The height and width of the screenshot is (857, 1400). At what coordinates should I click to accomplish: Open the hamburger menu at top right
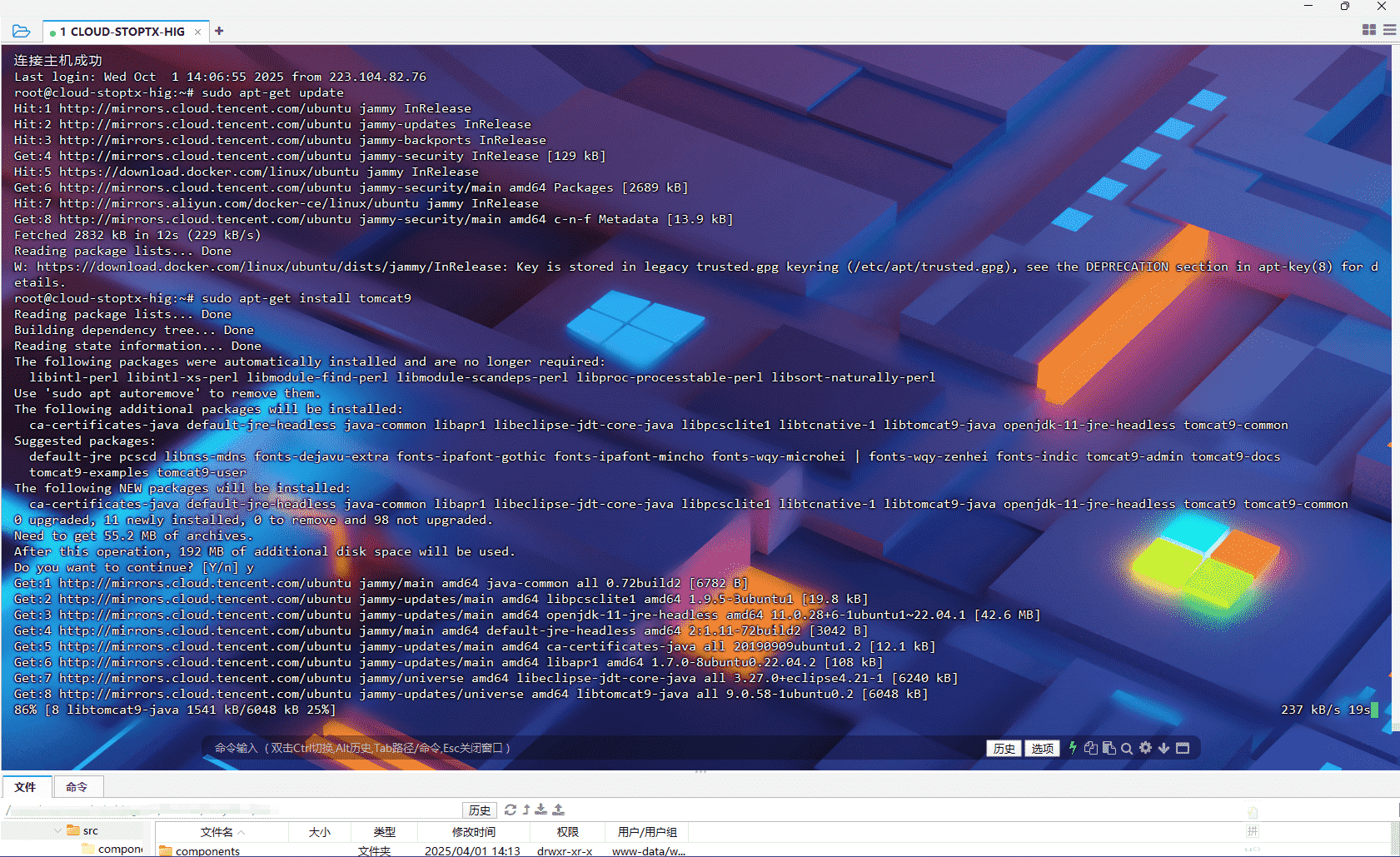click(1389, 30)
